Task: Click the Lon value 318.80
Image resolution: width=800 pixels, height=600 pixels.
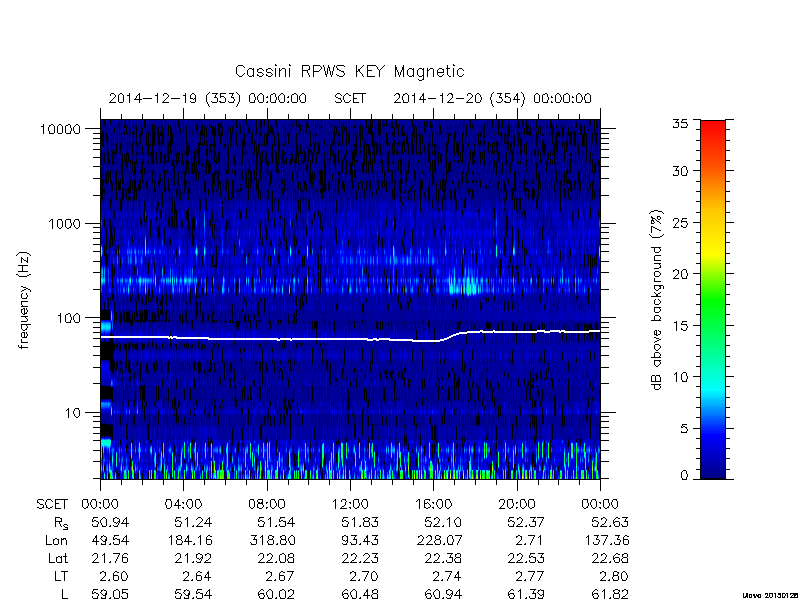Action: pos(272,540)
